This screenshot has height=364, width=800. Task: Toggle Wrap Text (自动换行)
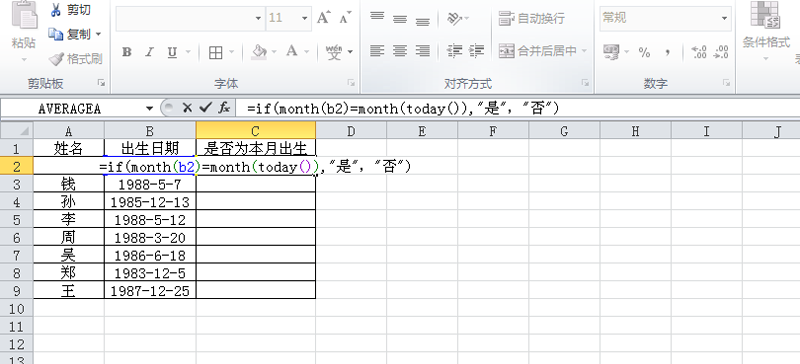pos(532,18)
